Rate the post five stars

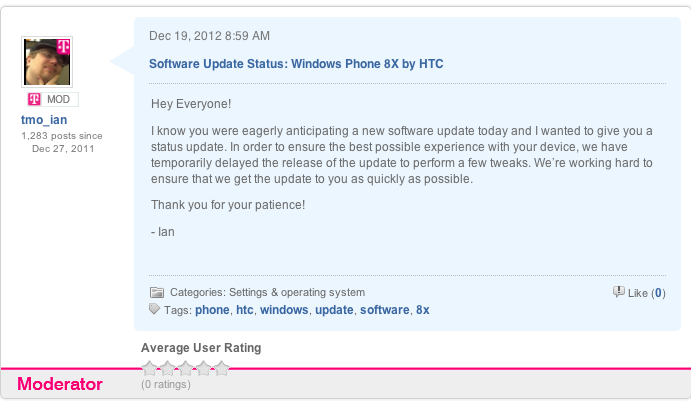point(221,368)
